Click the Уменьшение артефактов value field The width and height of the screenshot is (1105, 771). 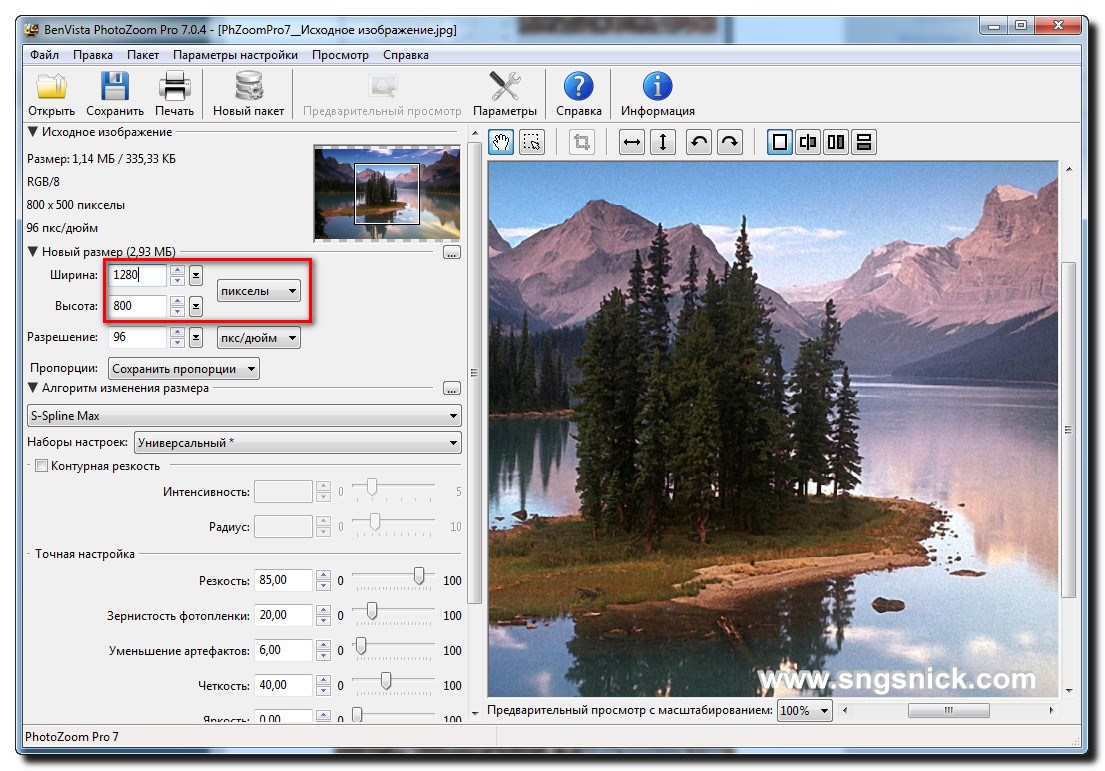click(x=283, y=650)
